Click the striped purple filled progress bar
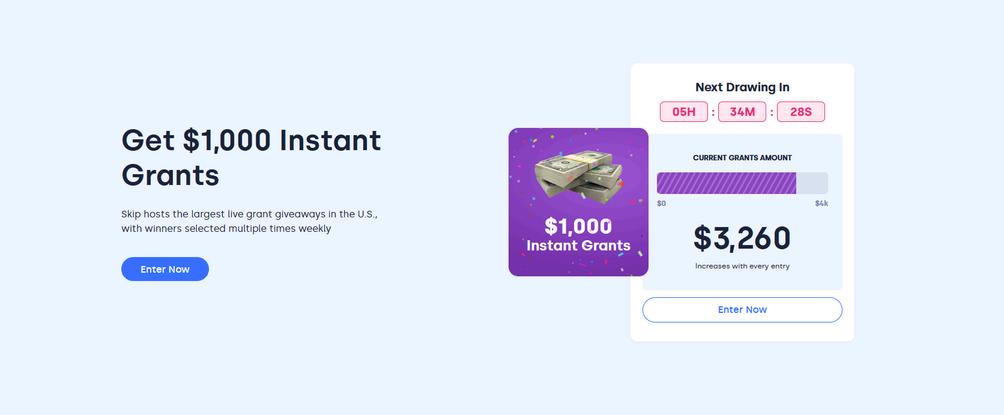The width and height of the screenshot is (1004, 415). click(726, 183)
